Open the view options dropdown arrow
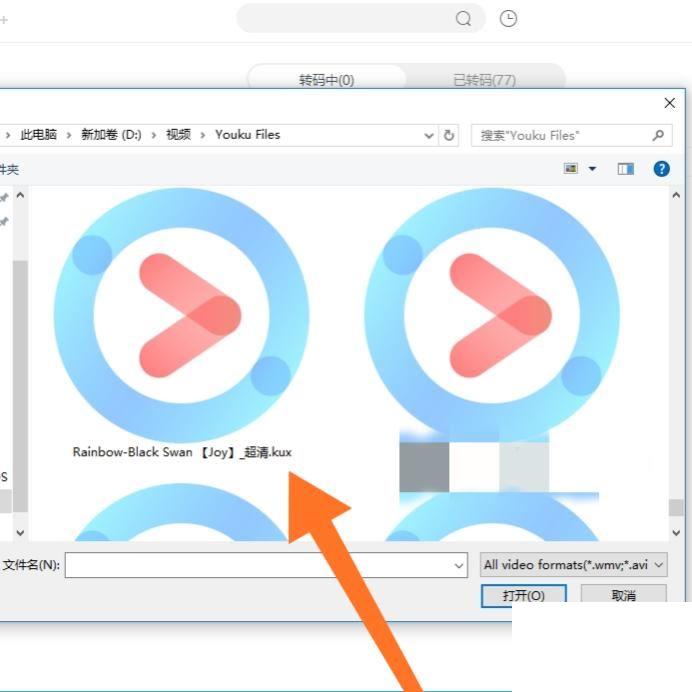 click(592, 169)
